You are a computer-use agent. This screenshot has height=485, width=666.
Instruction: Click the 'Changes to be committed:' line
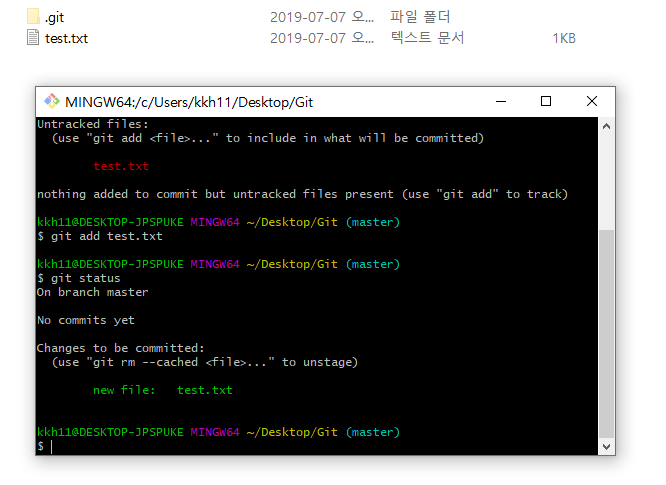click(121, 348)
